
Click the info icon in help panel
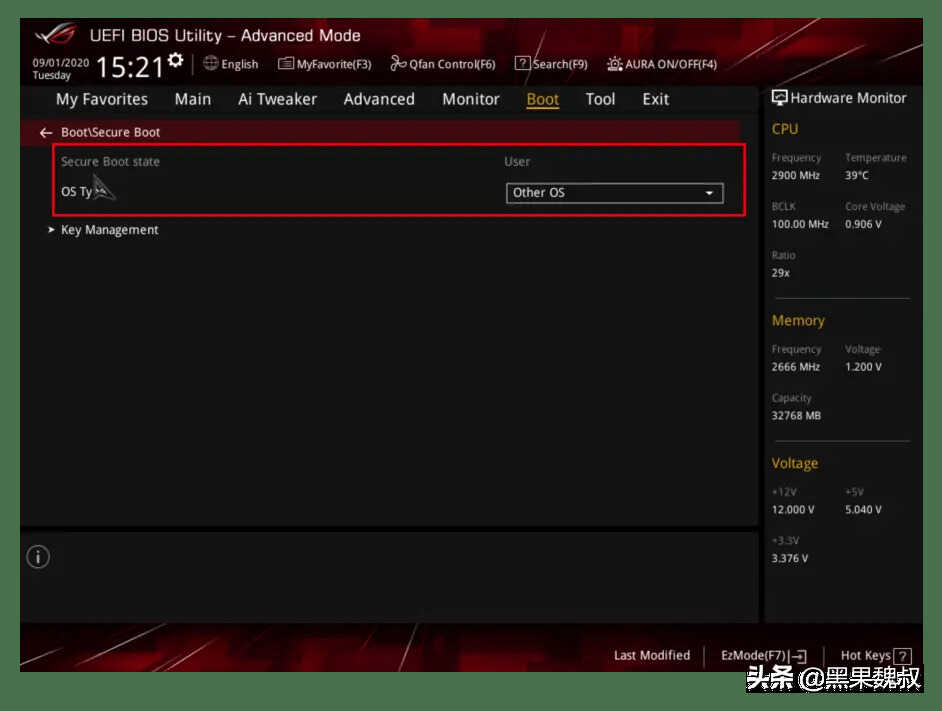(x=38, y=558)
